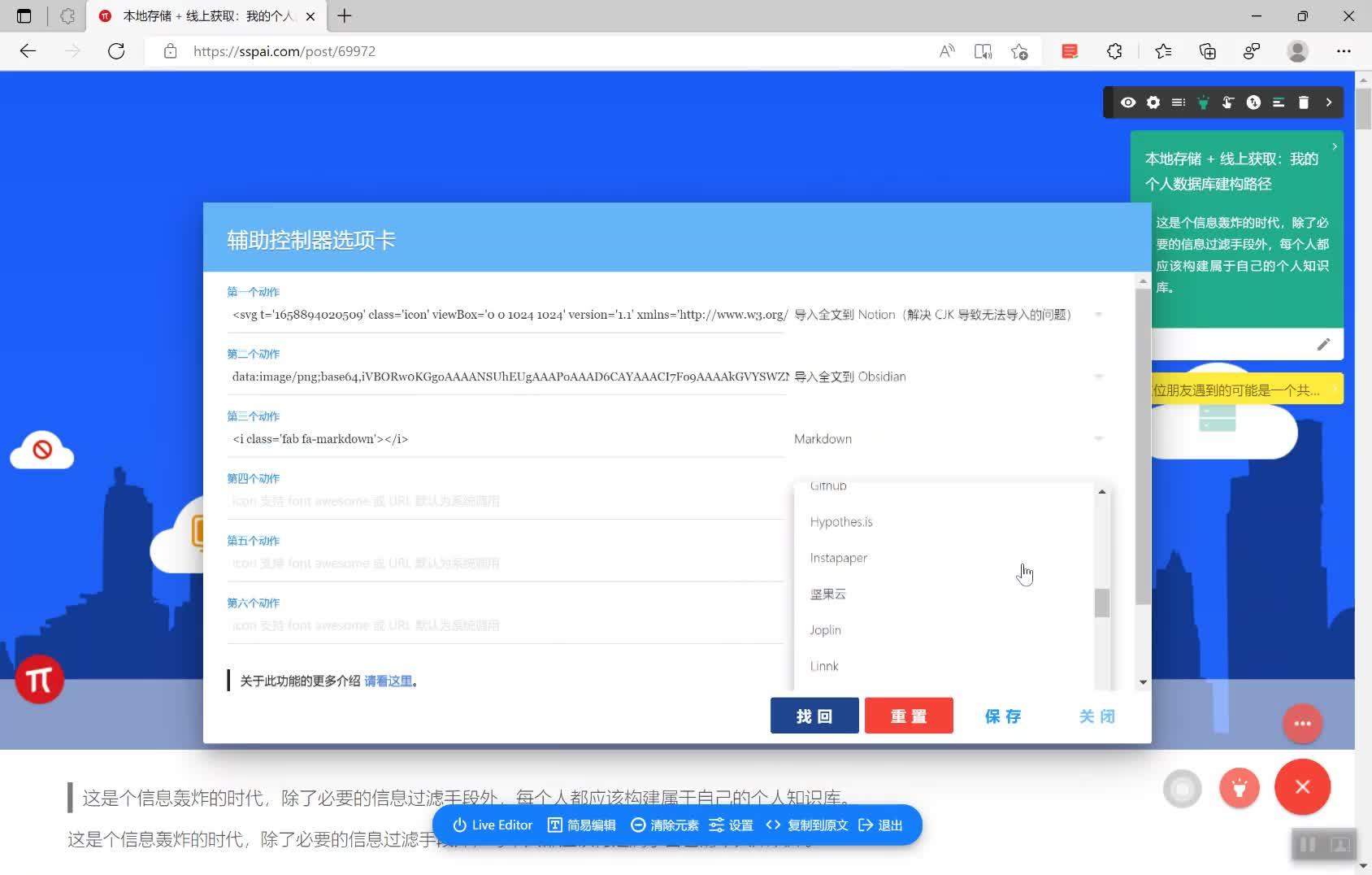Image resolution: width=1372 pixels, height=875 pixels.
Task: Click the red highlighter floating button
Action: (1240, 787)
